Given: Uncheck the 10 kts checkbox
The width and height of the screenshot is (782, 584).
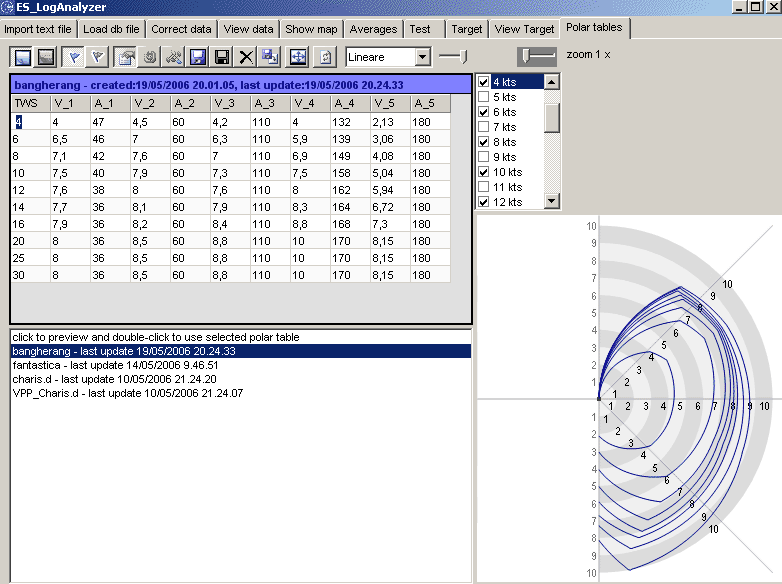Looking at the screenshot, I should [483, 172].
